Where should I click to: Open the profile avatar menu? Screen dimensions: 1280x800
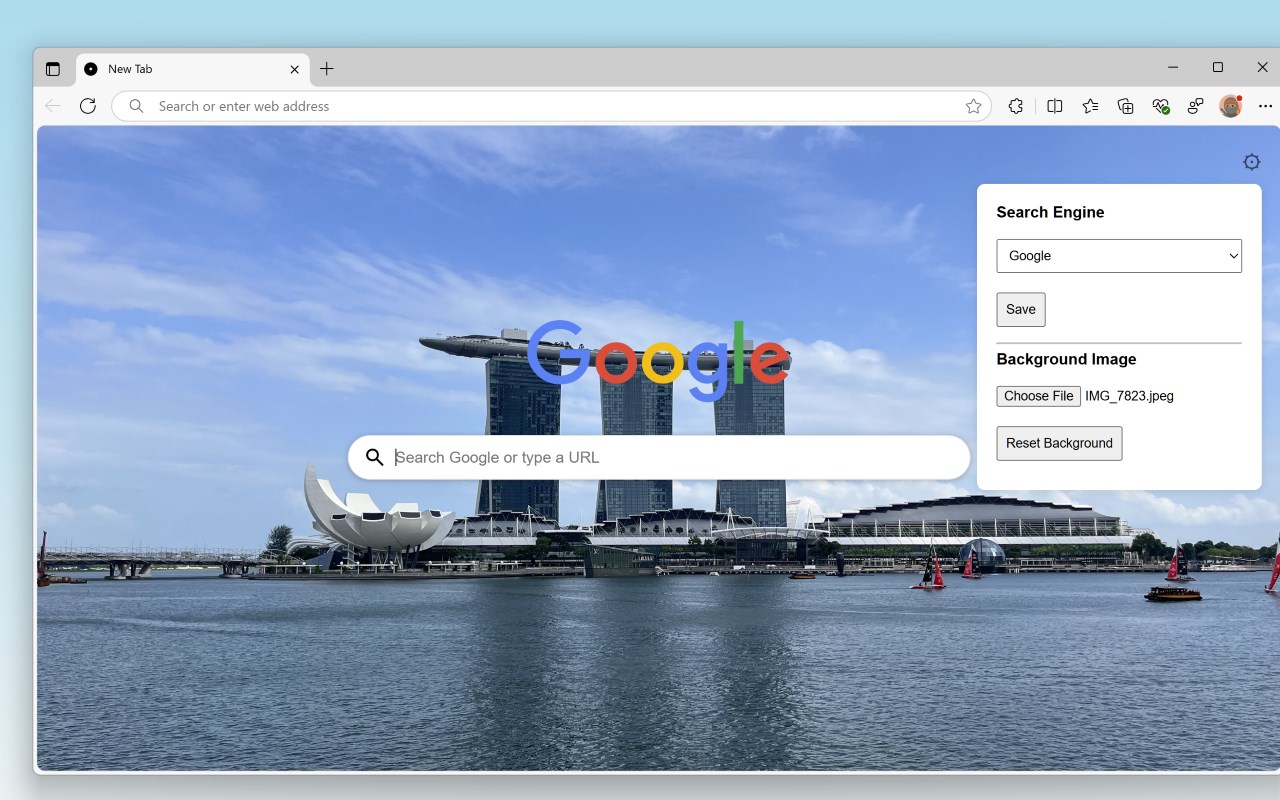(x=1231, y=106)
